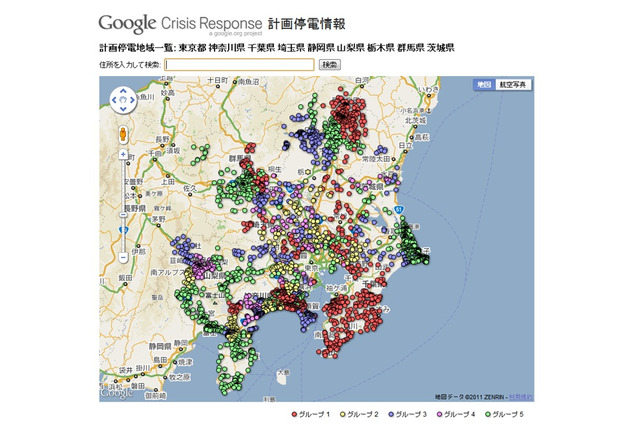The image size is (640, 426).
Task: Open the 群馬県 outage area link
Action: coord(411,48)
